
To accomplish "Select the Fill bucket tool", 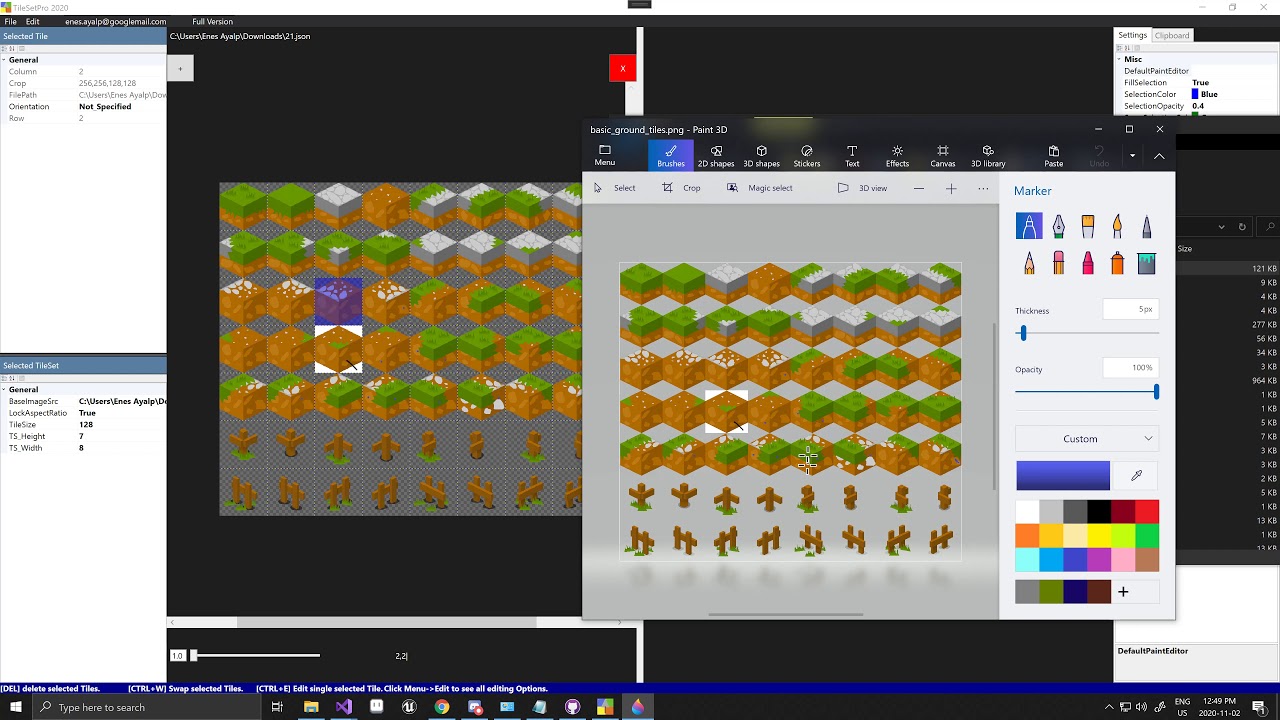I will tap(1147, 262).
